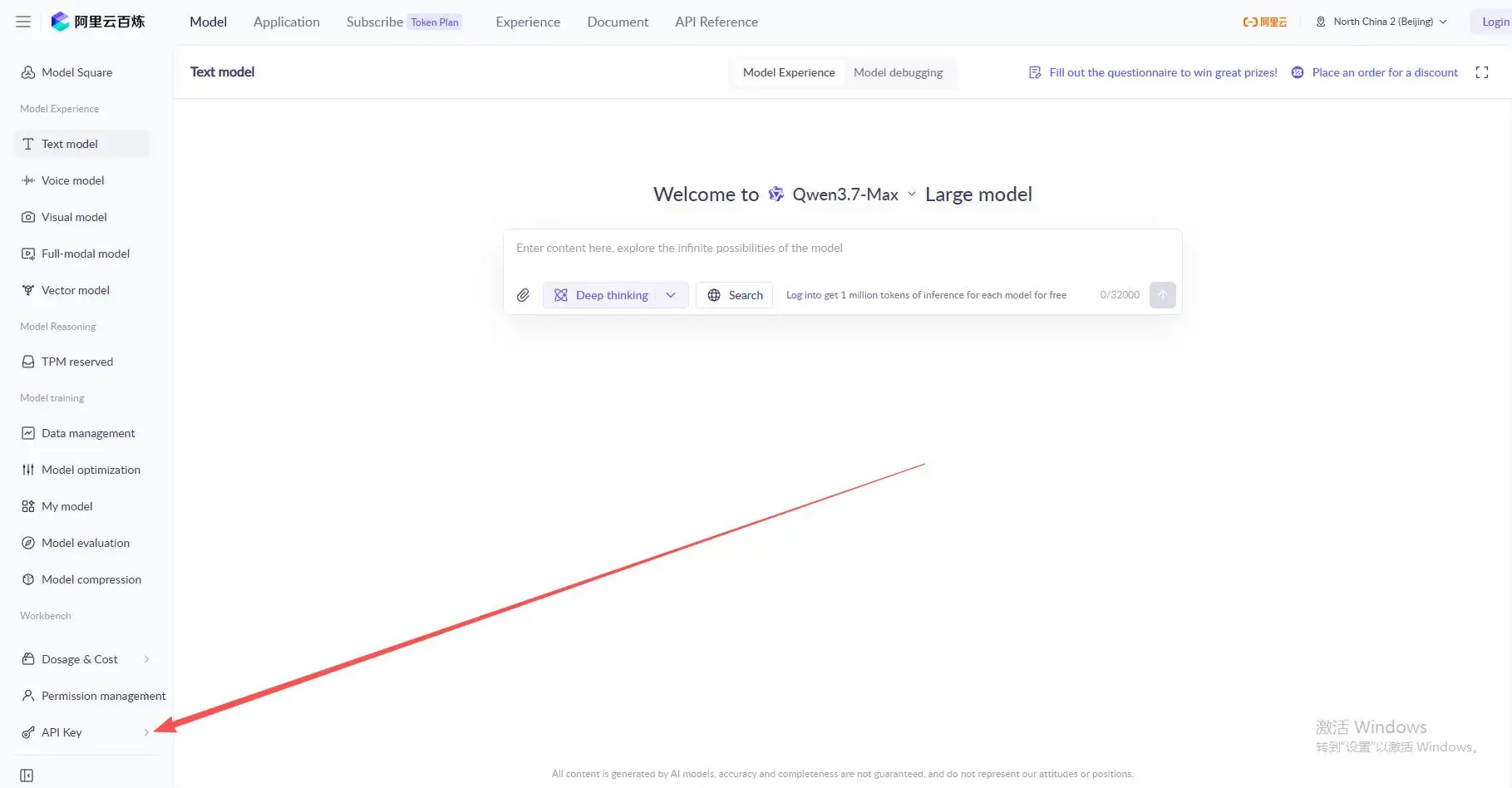
Task: Open the Place an order discount link
Action: pyautogui.click(x=1385, y=72)
